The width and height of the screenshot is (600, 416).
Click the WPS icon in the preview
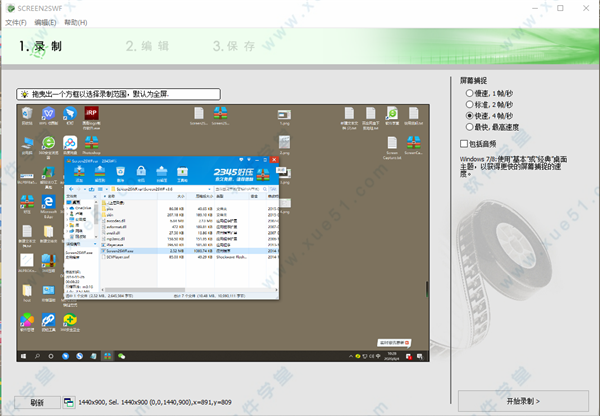[x=49, y=116]
